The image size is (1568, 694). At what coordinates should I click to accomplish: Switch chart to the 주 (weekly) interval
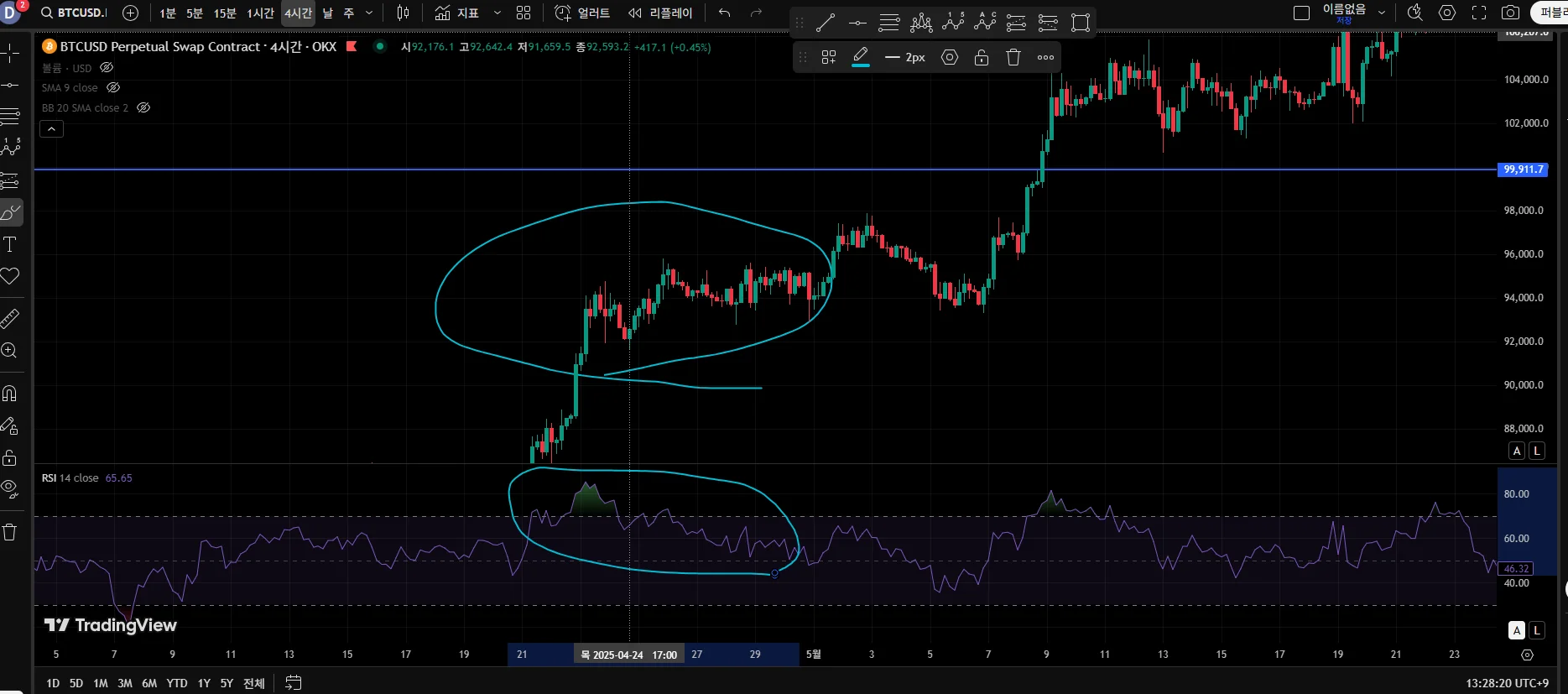(348, 13)
